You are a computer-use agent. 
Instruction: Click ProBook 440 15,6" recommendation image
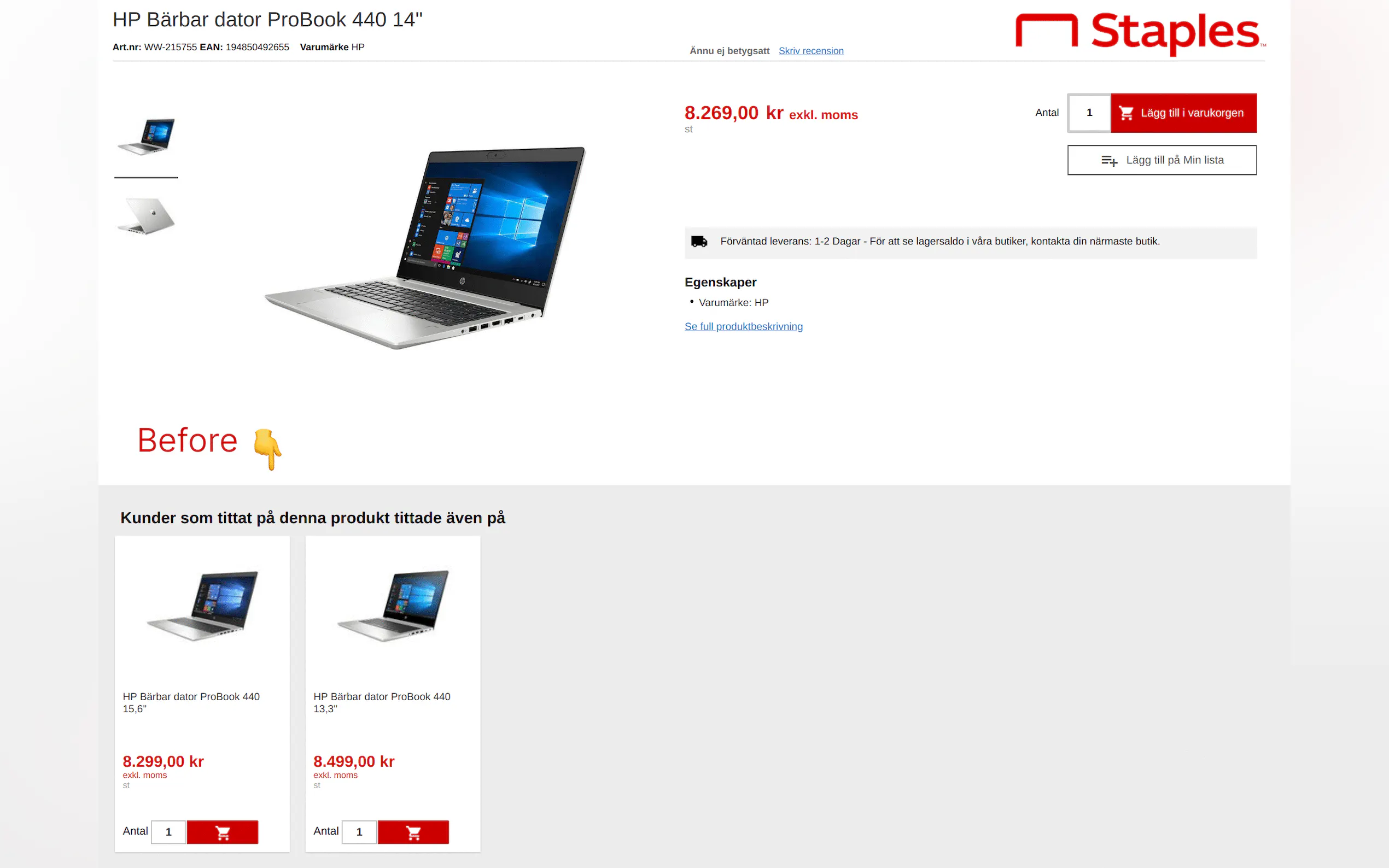point(203,605)
